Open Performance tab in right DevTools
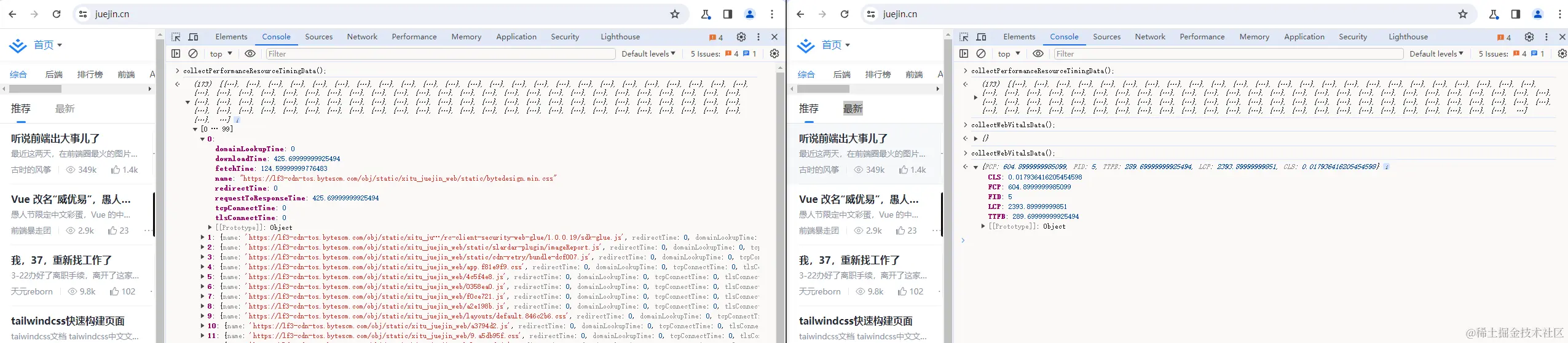This screenshot has height=343, width=1568. coord(1202,37)
